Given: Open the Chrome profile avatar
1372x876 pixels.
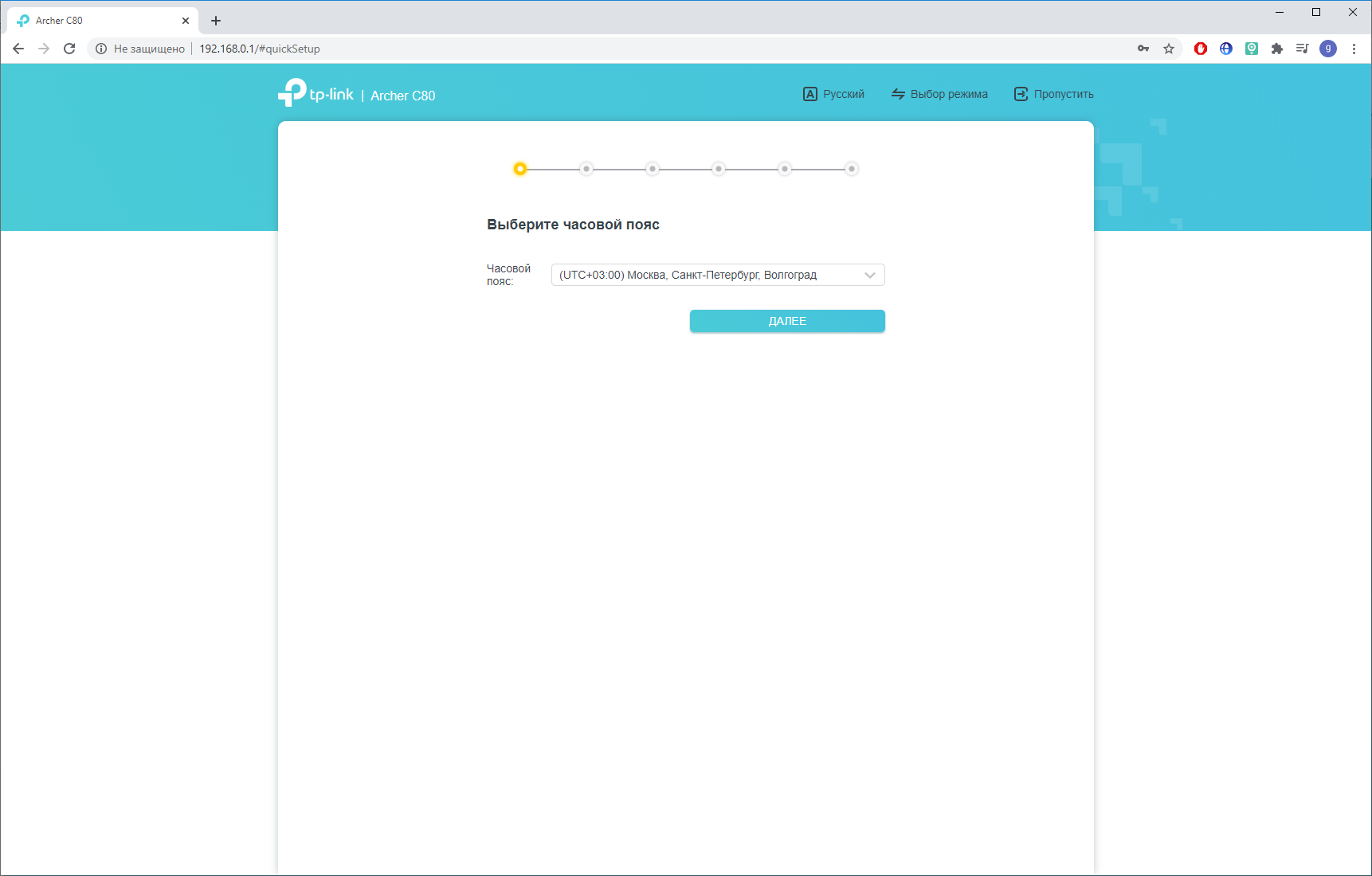Looking at the screenshot, I should coord(1328,49).
